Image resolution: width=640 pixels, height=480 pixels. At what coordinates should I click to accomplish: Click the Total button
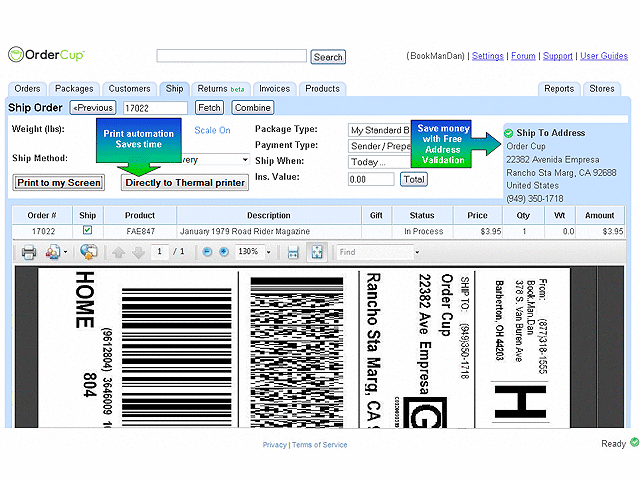tap(414, 179)
